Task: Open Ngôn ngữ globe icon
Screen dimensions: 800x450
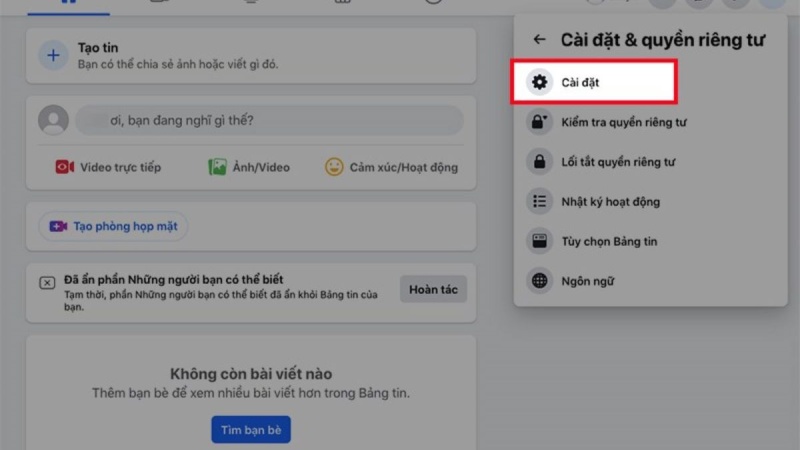Action: coord(539,281)
